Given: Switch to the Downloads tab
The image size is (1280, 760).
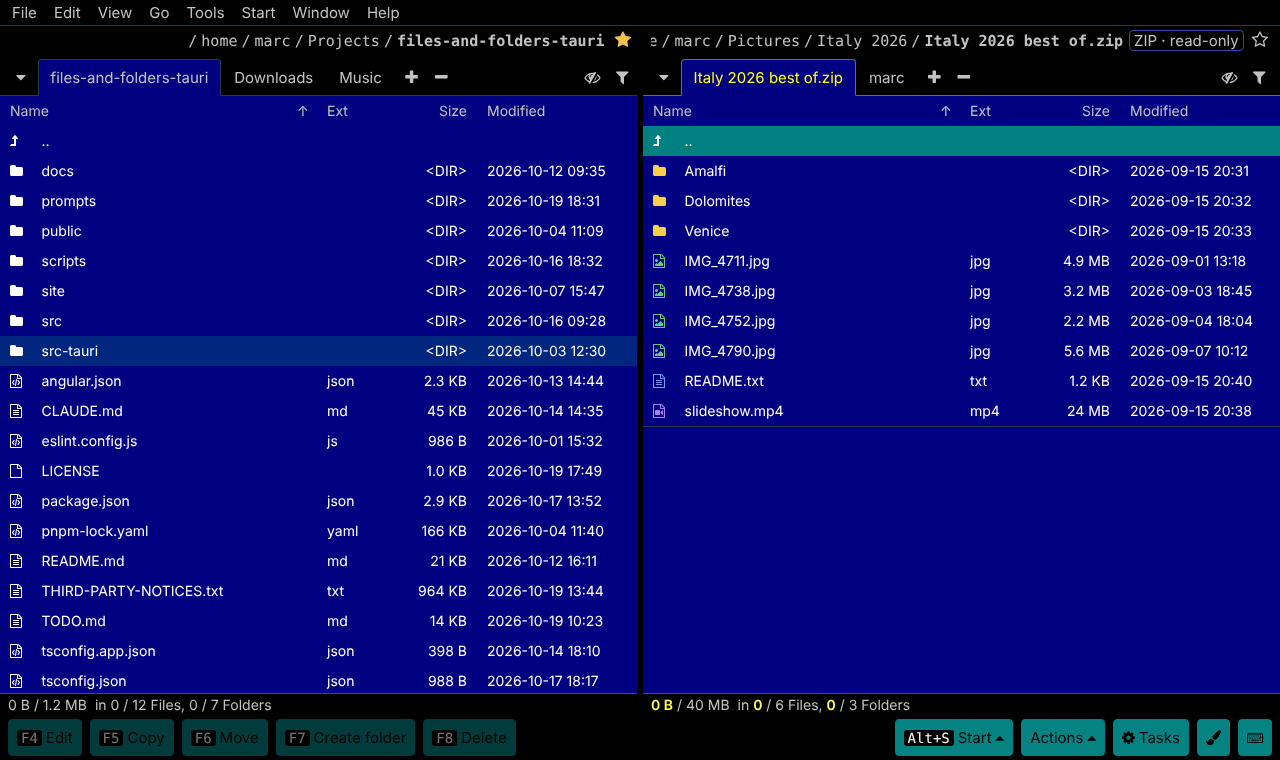Looking at the screenshot, I should coord(273,78).
